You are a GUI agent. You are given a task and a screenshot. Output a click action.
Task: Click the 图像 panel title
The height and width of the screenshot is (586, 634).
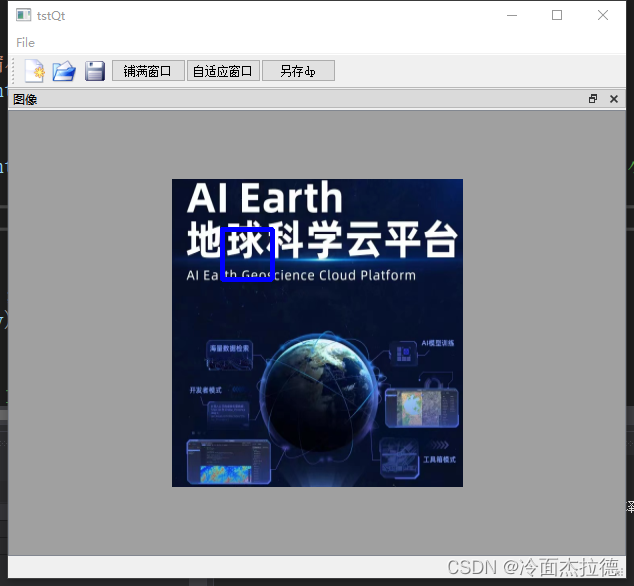pyautogui.click(x=25, y=99)
